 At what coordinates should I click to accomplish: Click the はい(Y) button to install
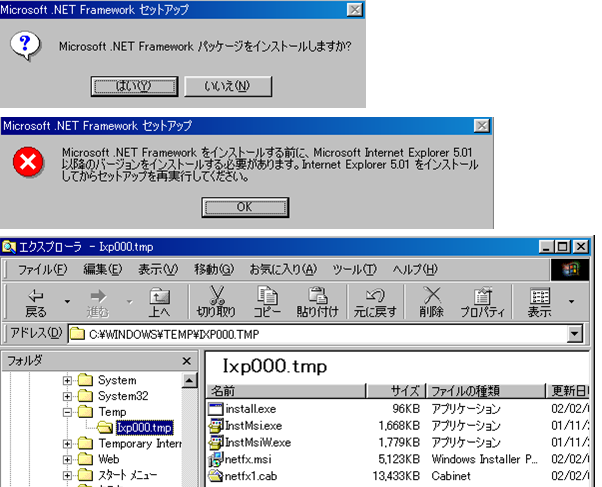(x=134, y=86)
